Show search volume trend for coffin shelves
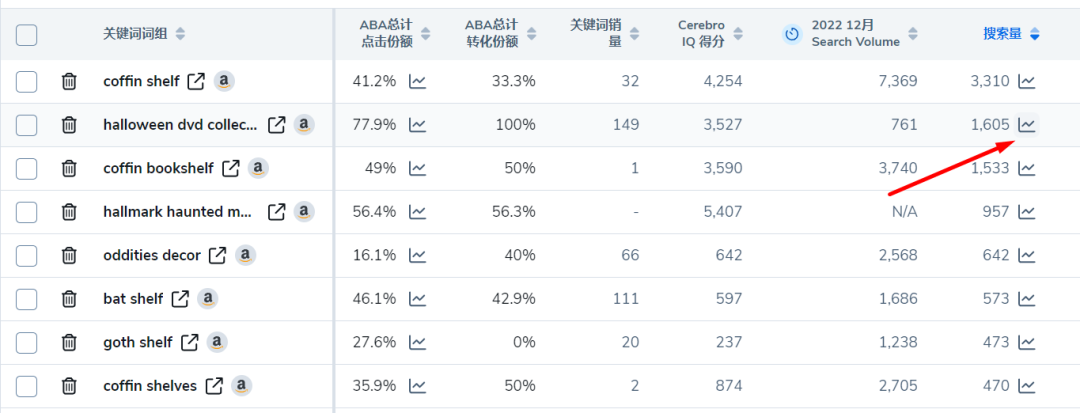Viewport: 1080px width, 413px height. tap(1027, 385)
